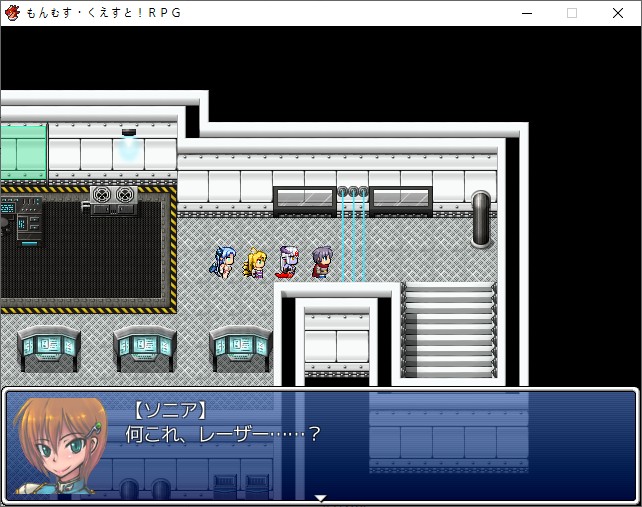The image size is (642, 507).
Task: Click the window title もんむす・くえすと！RPG
Action: coord(104,13)
